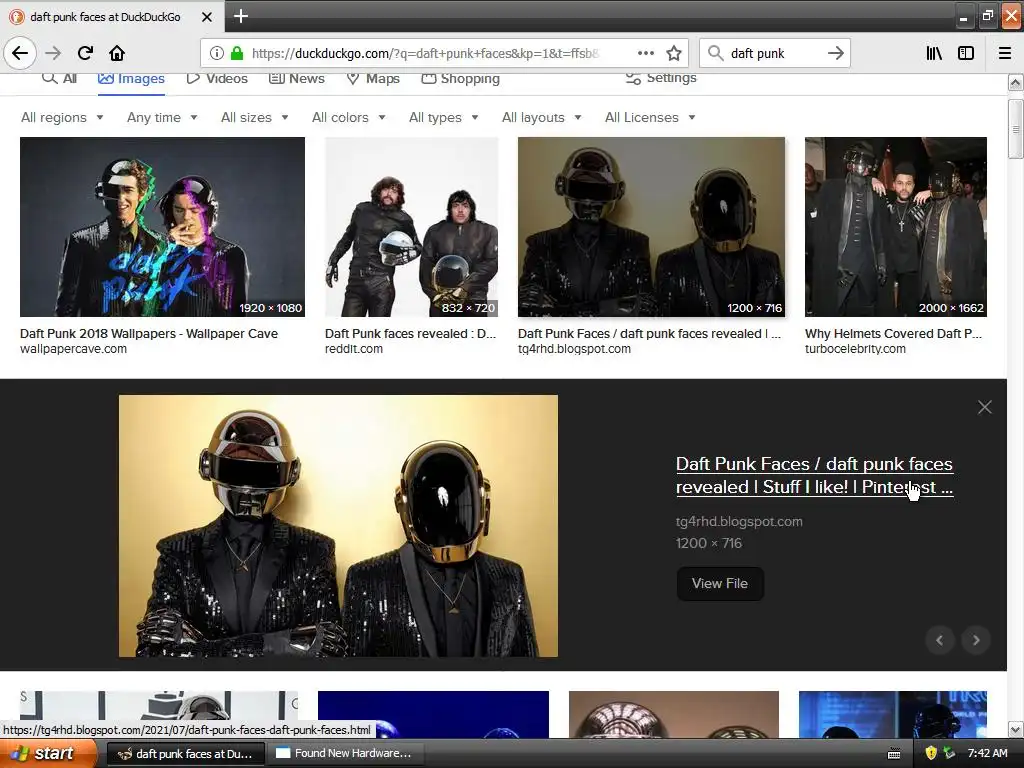This screenshot has width=1024, height=768.
Task: Click the 7:42 AM clock
Action: (987, 754)
